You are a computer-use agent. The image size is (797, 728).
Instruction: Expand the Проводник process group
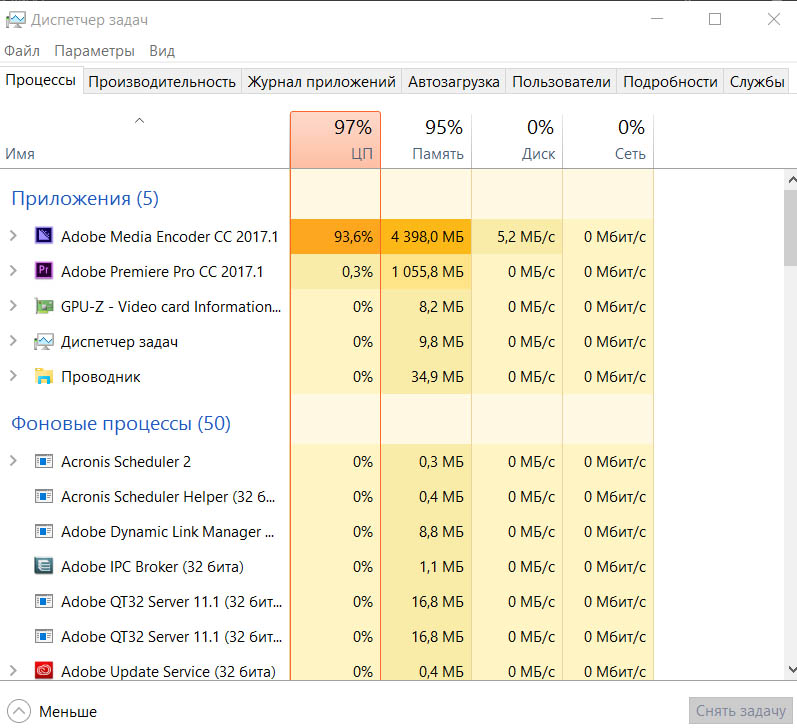pyautogui.click(x=13, y=377)
